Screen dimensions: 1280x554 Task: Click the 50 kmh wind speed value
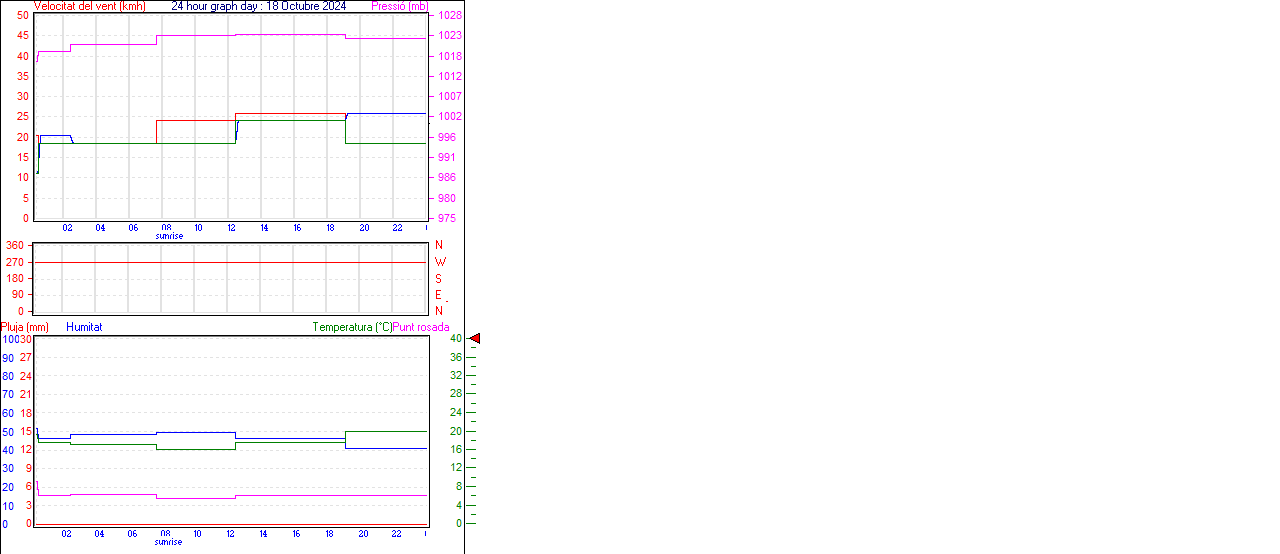[x=23, y=15]
